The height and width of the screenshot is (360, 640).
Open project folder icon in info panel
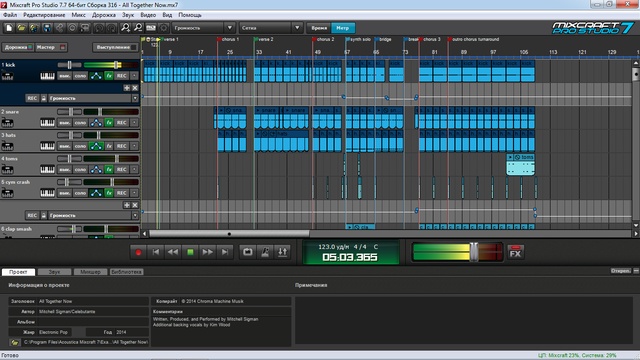pos(15,342)
